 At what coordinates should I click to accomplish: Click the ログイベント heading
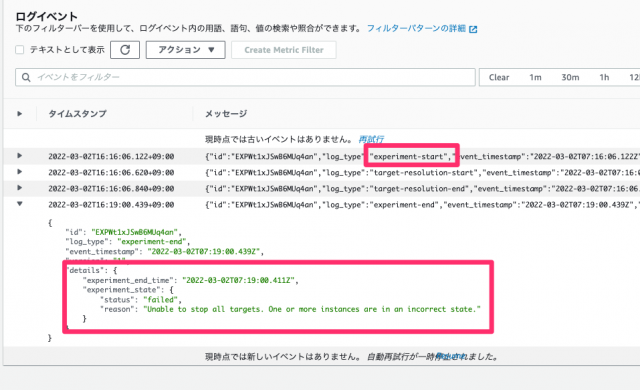pos(47,16)
